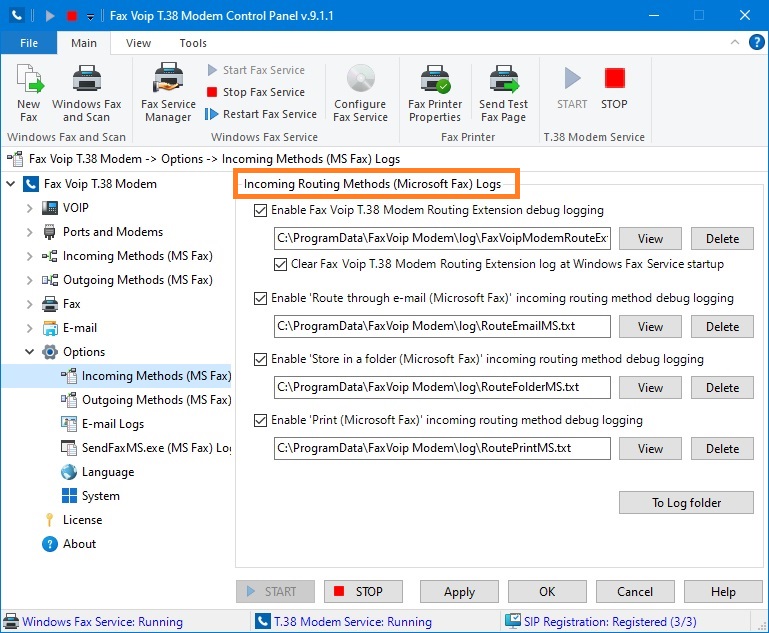Screen dimensions: 769x633
Task: Click Start Fax Service in ribbon
Action: [256, 70]
